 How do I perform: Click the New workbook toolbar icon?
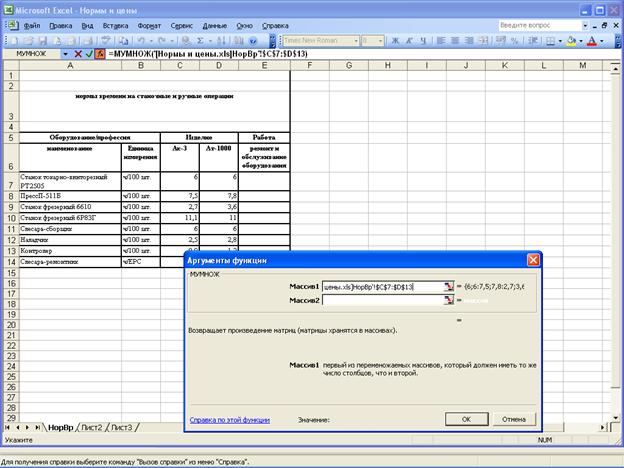tap(14, 41)
